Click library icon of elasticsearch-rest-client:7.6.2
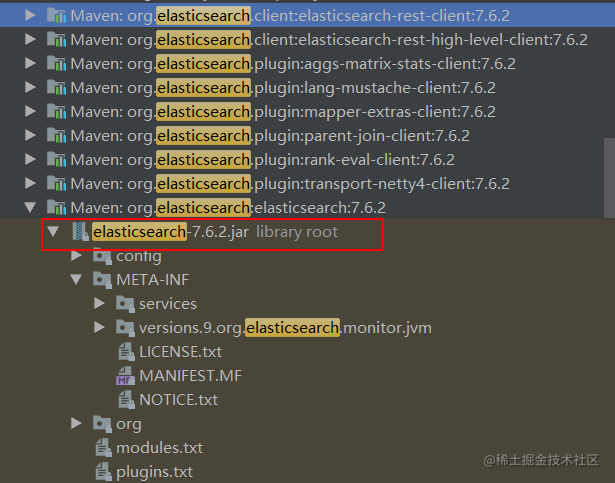 coord(56,15)
